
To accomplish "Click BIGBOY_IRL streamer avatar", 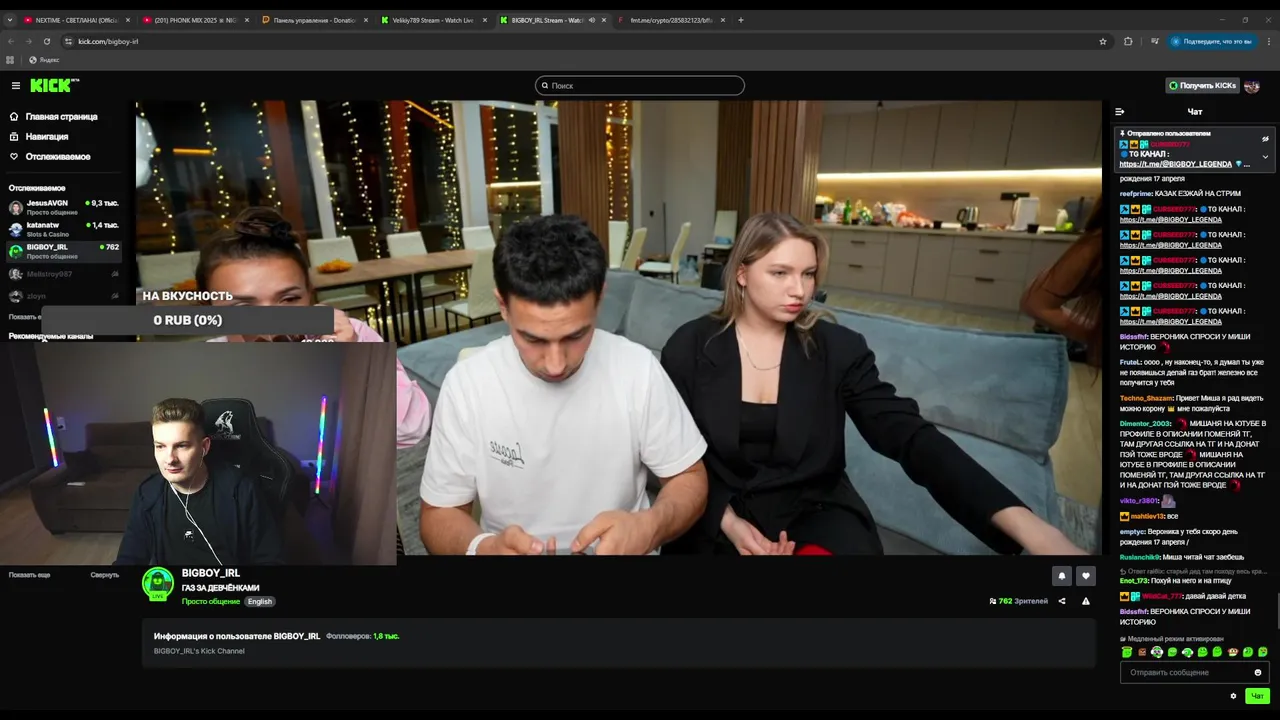I will pos(158,584).
